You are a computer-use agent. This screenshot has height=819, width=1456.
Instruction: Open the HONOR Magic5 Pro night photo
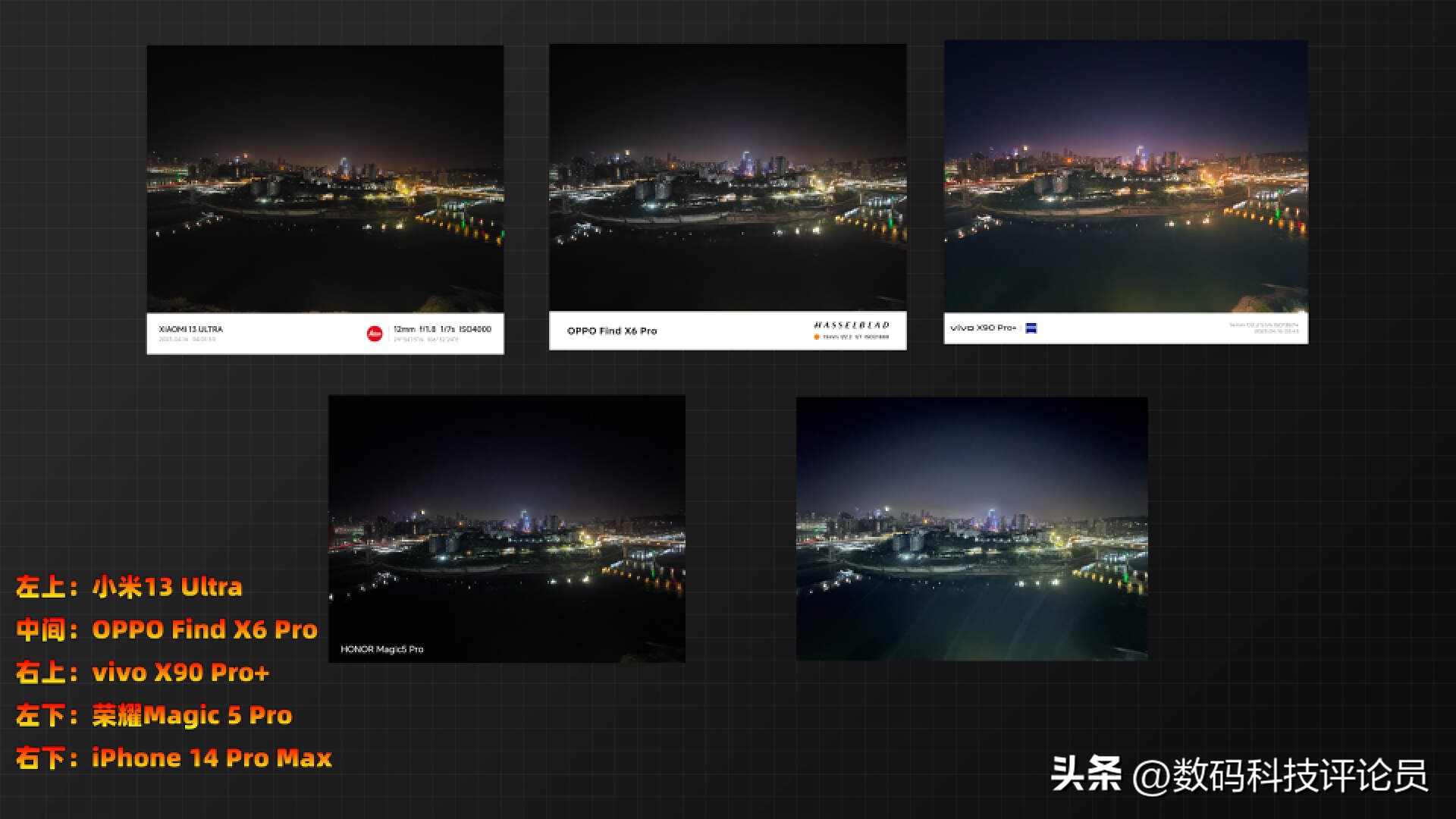pos(507,523)
